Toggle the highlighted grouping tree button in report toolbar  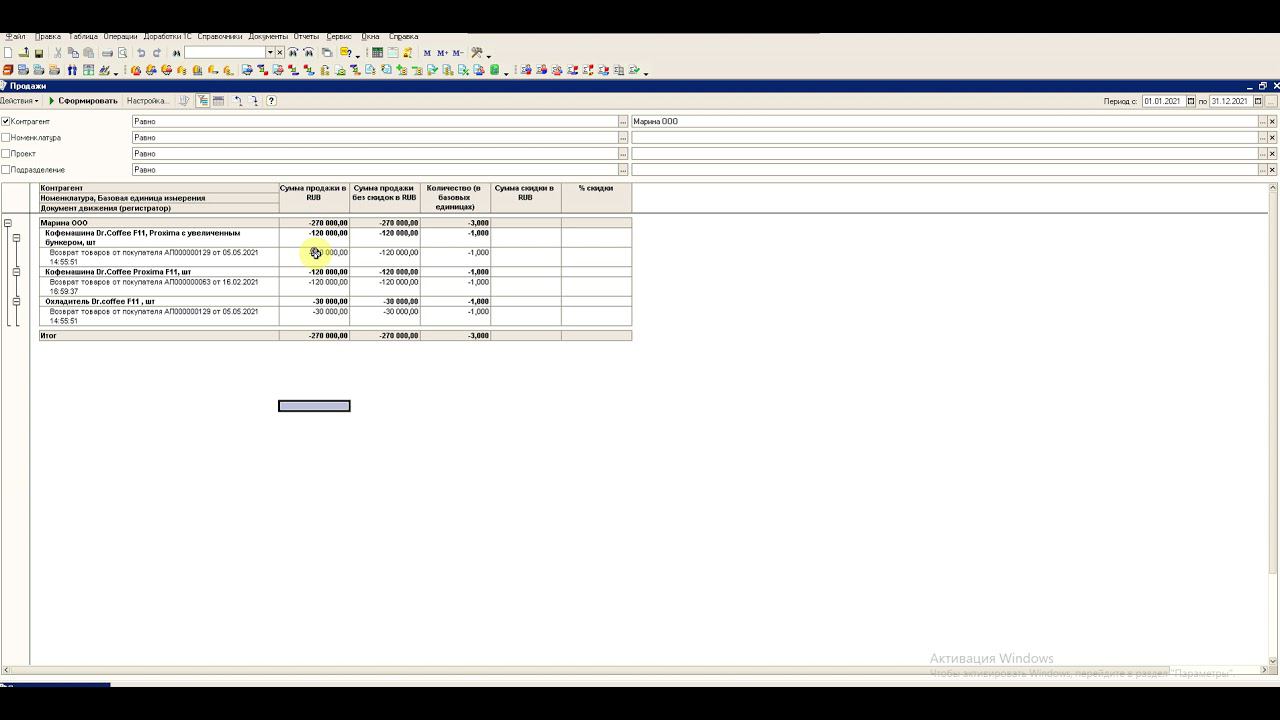click(203, 101)
